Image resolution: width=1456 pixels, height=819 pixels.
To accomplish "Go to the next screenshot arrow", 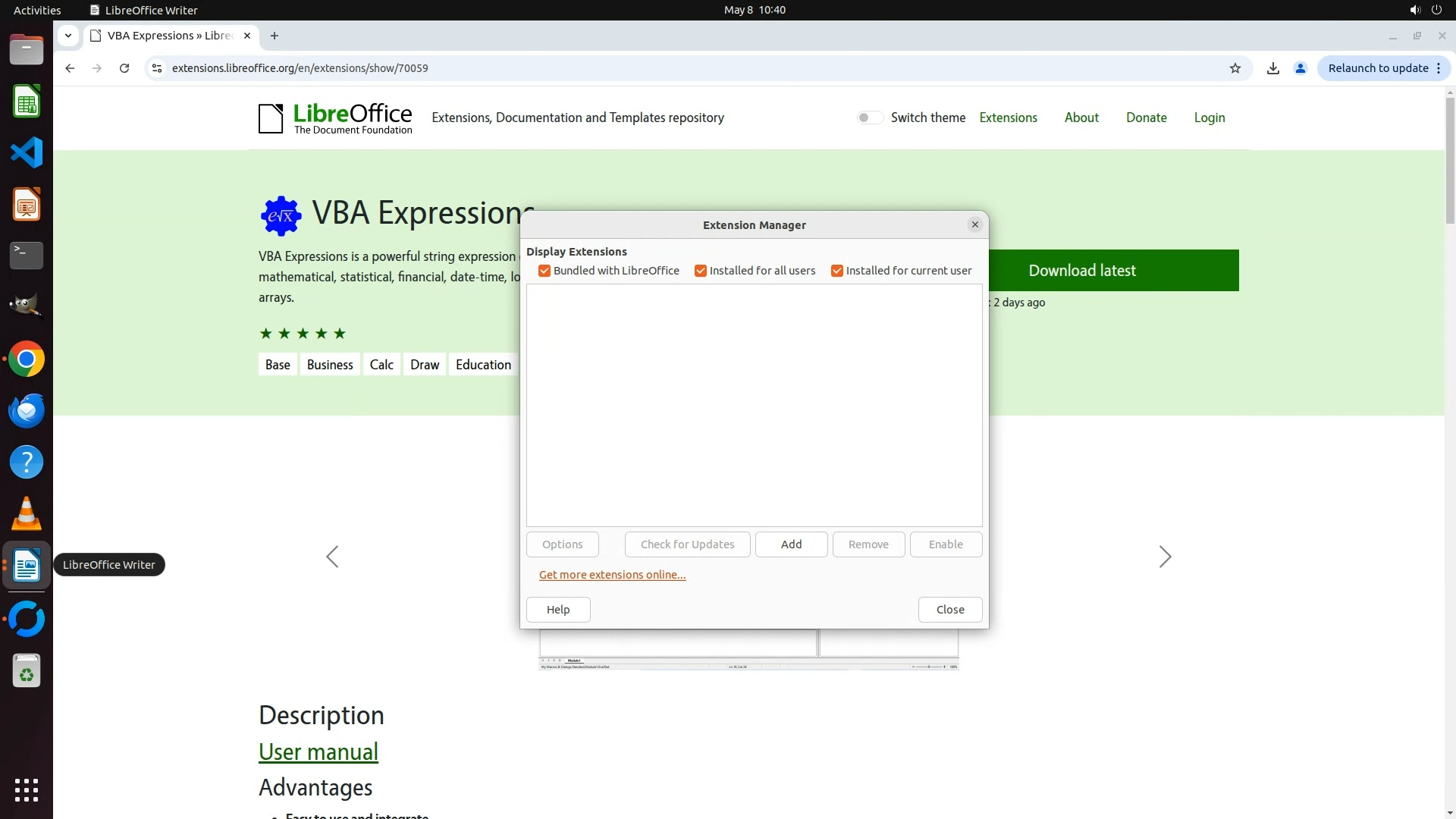I will point(1165,557).
